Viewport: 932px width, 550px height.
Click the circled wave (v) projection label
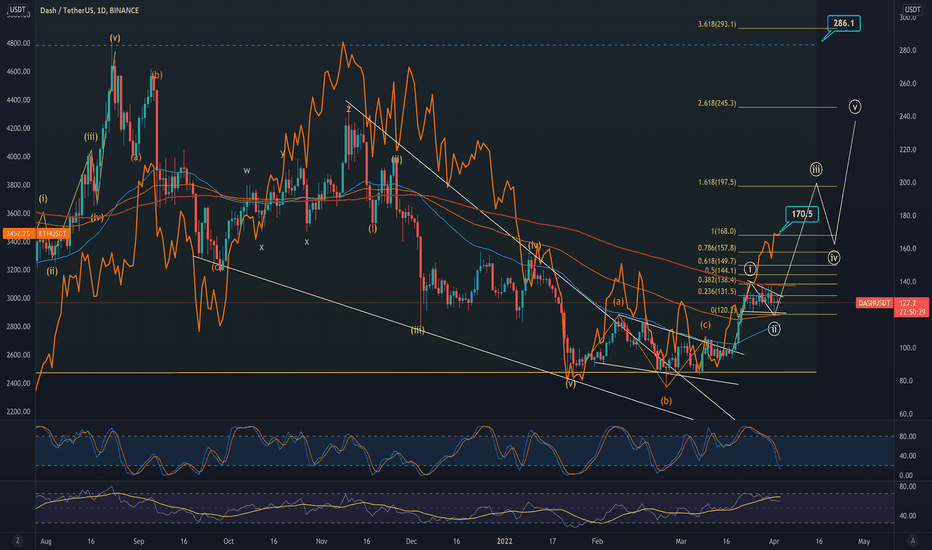pyautogui.click(x=855, y=107)
